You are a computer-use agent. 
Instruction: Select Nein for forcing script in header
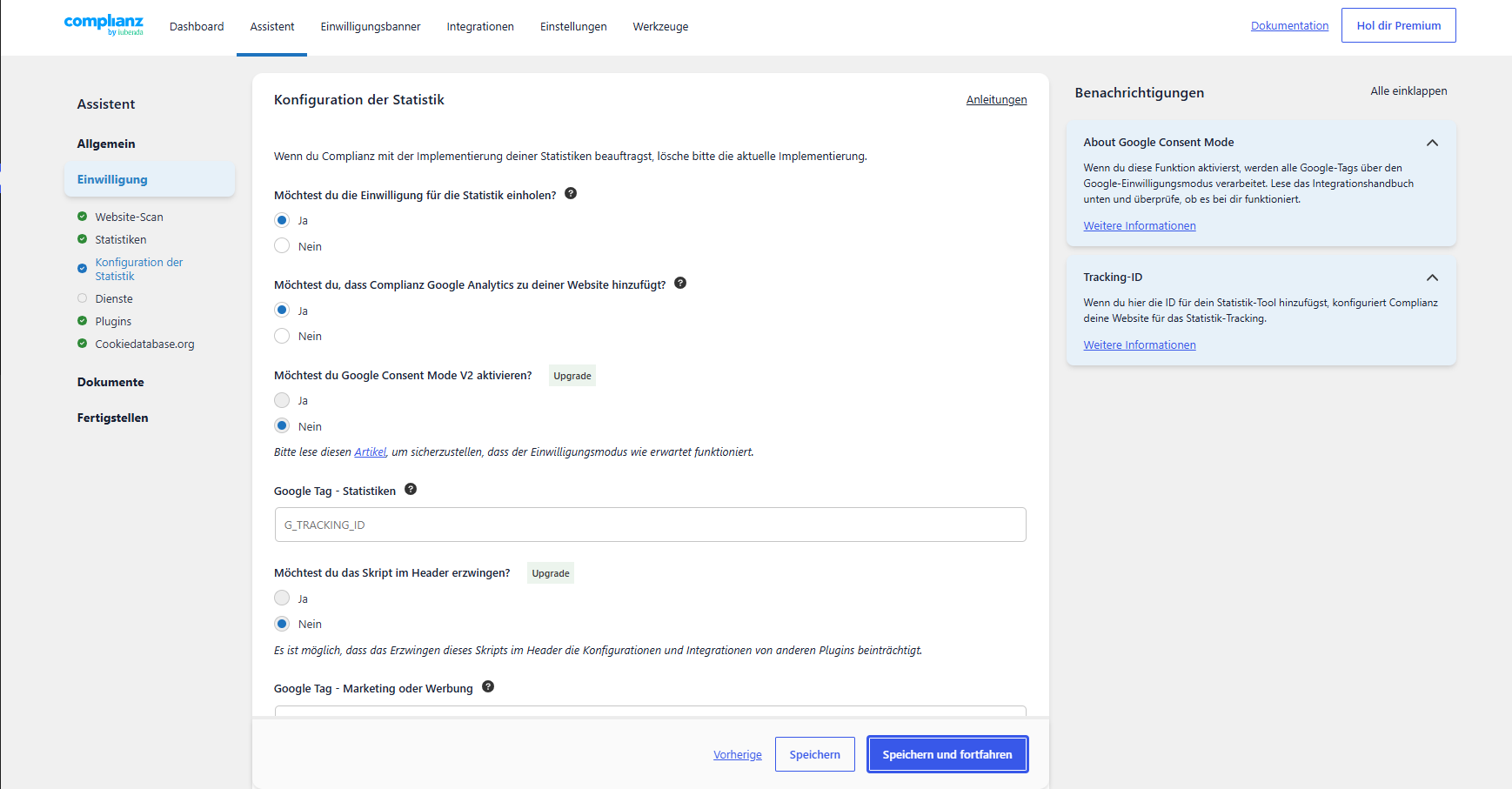(282, 624)
